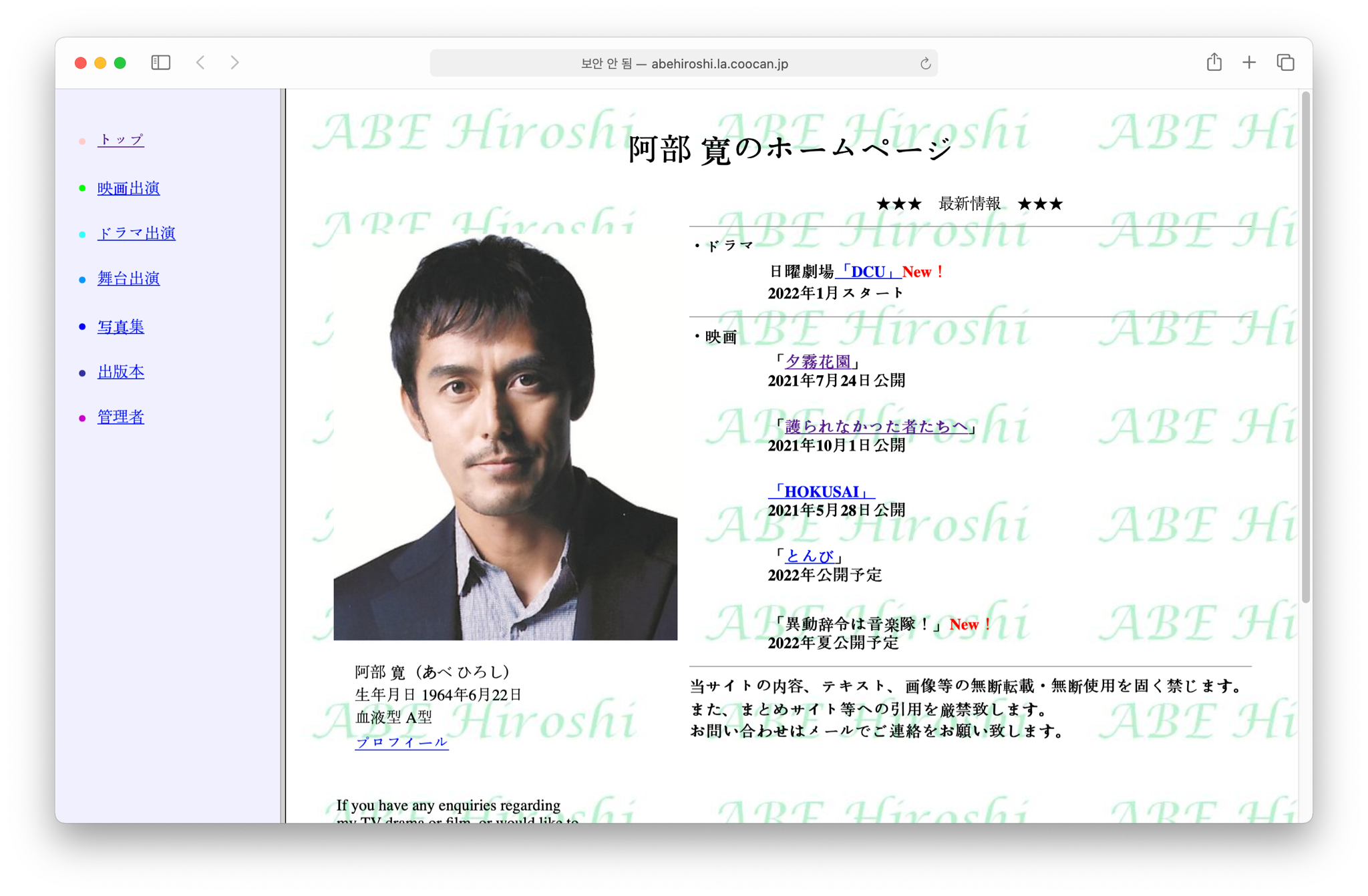Viewport: 1368px width, 896px height.
Task: Open the トップ sidebar link
Action: pos(120,140)
